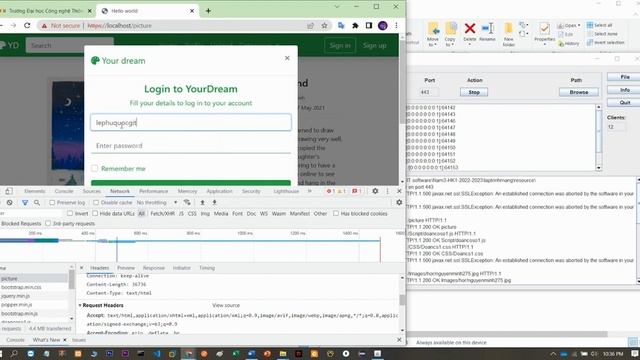Screen dimensions: 640x360
Task: Tick the 3rd-party requests checkbox
Action: (48, 223)
